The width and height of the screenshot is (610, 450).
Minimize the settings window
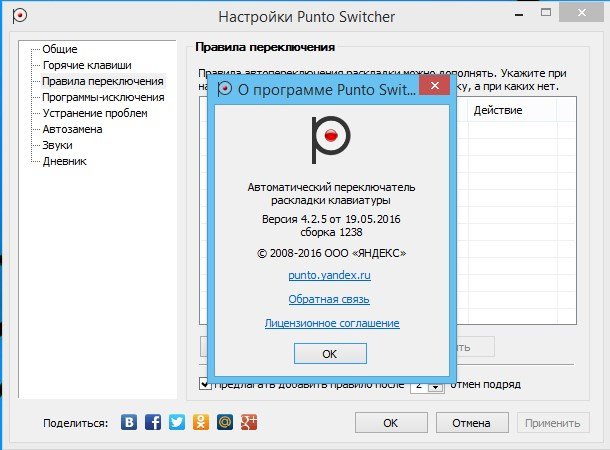[519, 14]
